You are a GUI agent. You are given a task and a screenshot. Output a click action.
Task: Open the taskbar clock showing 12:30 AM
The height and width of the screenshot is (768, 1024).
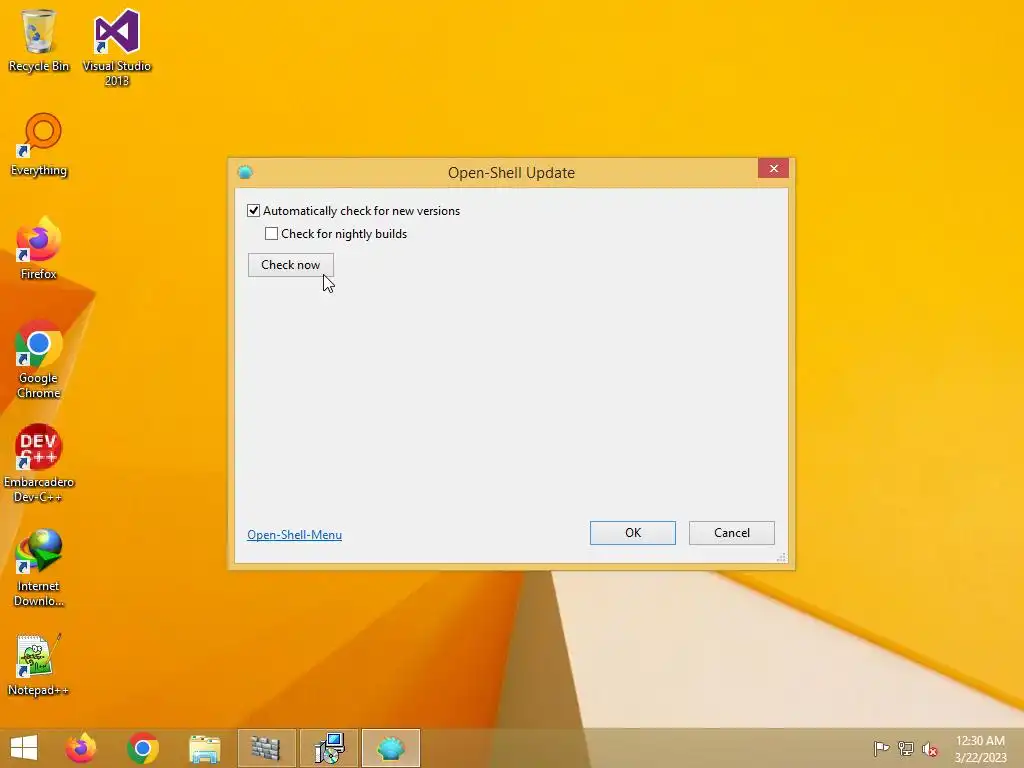[980, 748]
